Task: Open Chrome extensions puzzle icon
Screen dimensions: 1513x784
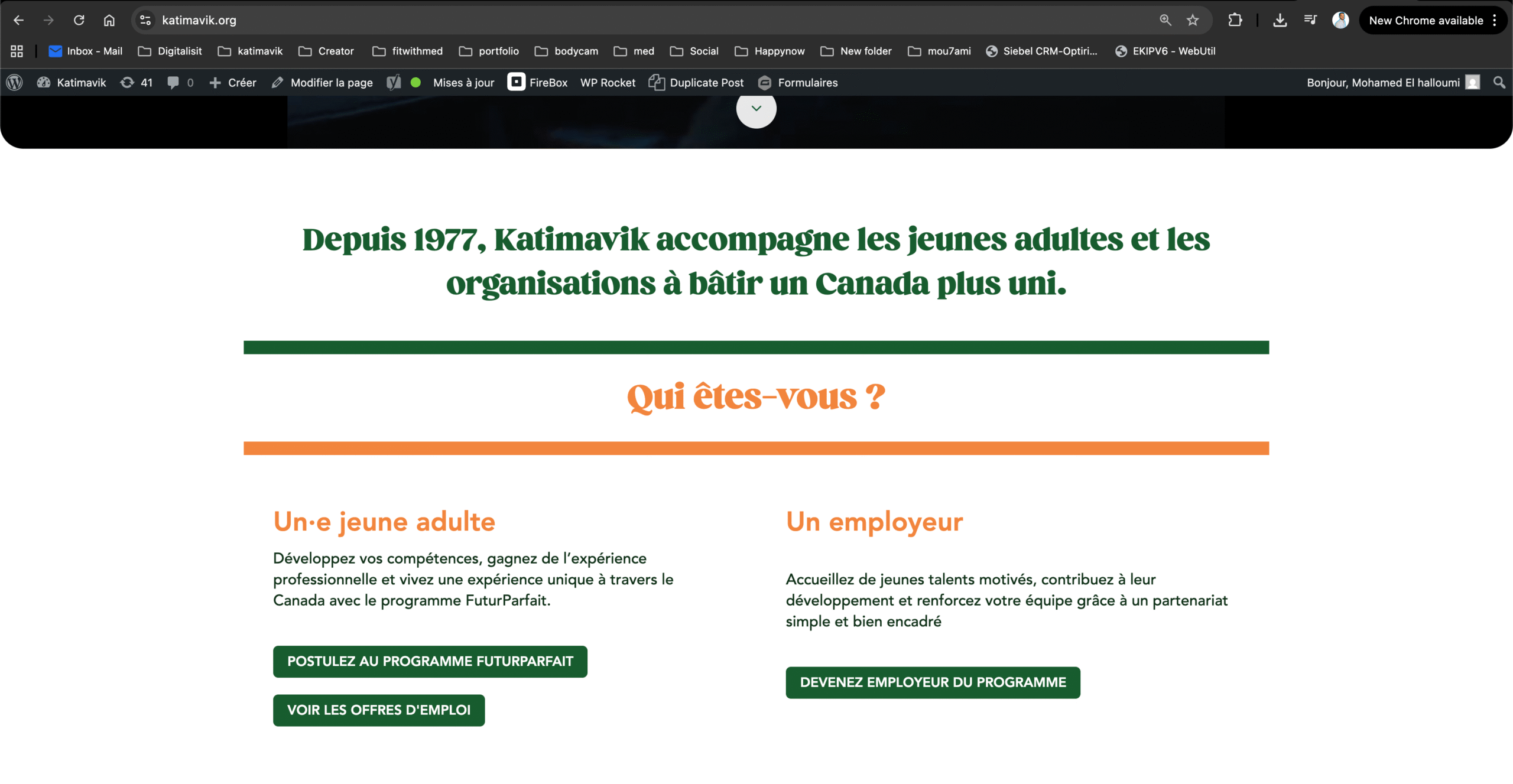Action: (1235, 20)
